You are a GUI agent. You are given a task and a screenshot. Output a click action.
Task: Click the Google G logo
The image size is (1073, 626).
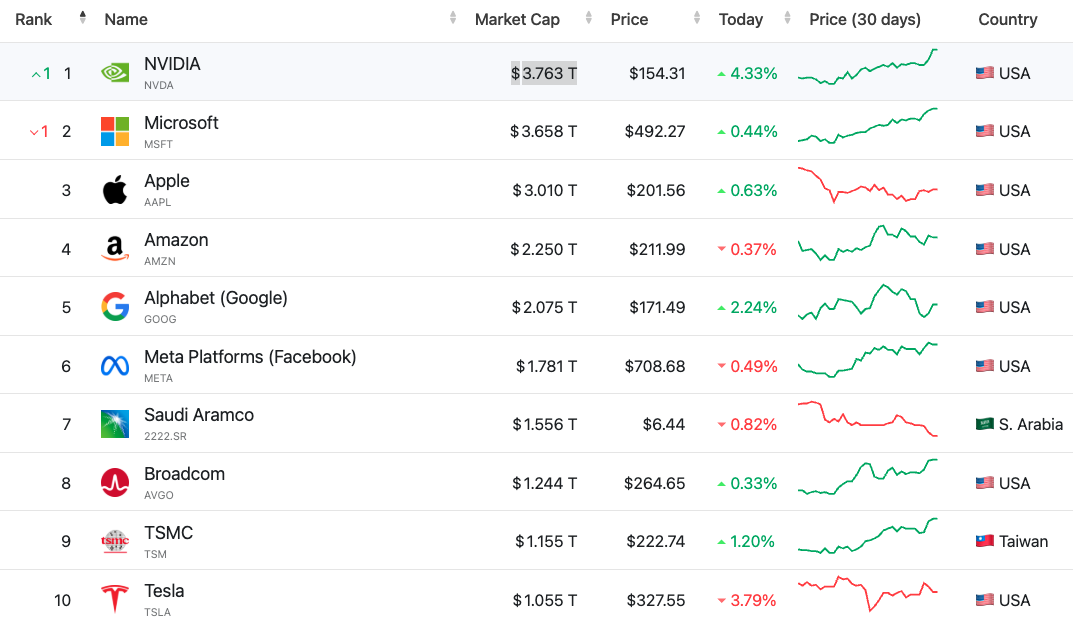tap(115, 307)
